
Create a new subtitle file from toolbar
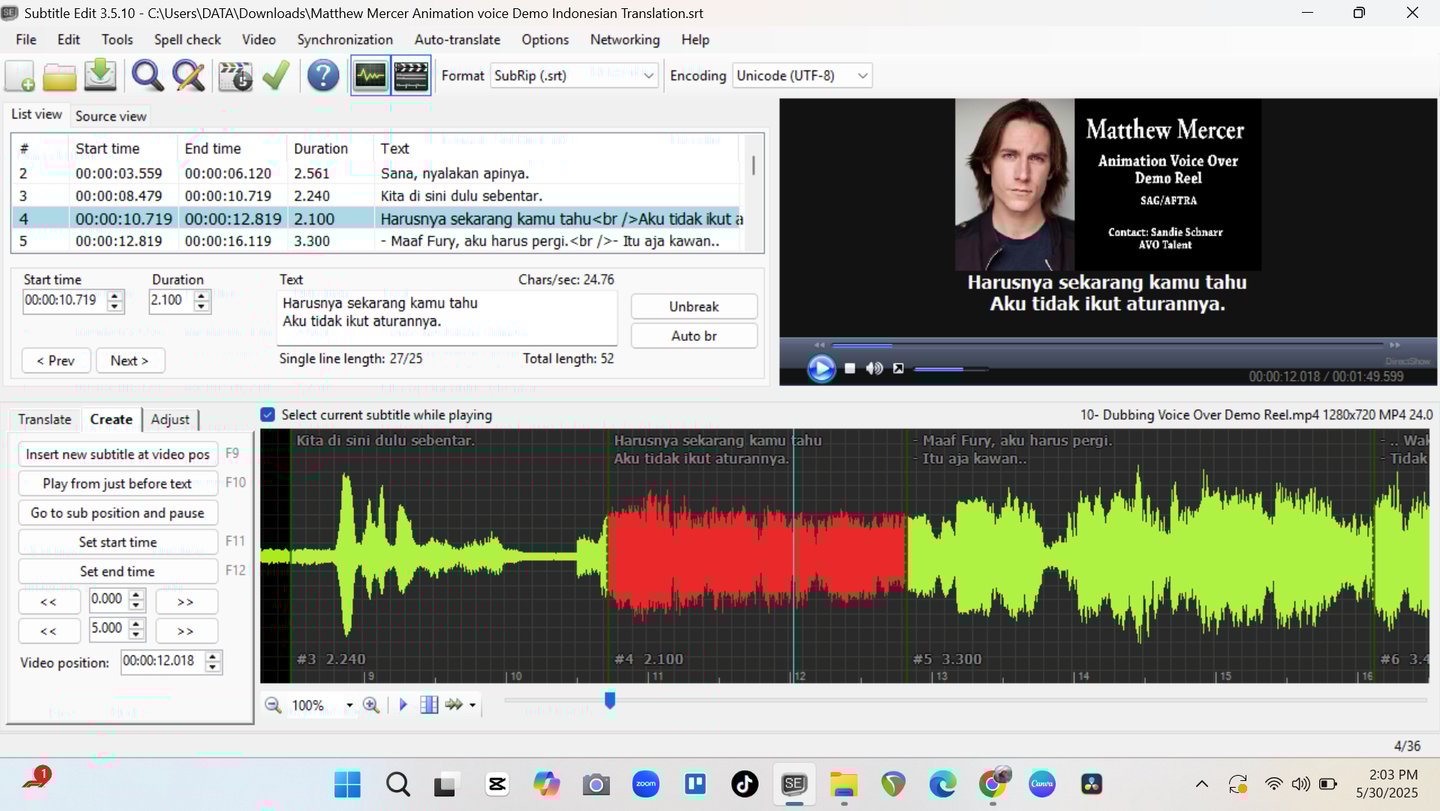[21, 76]
